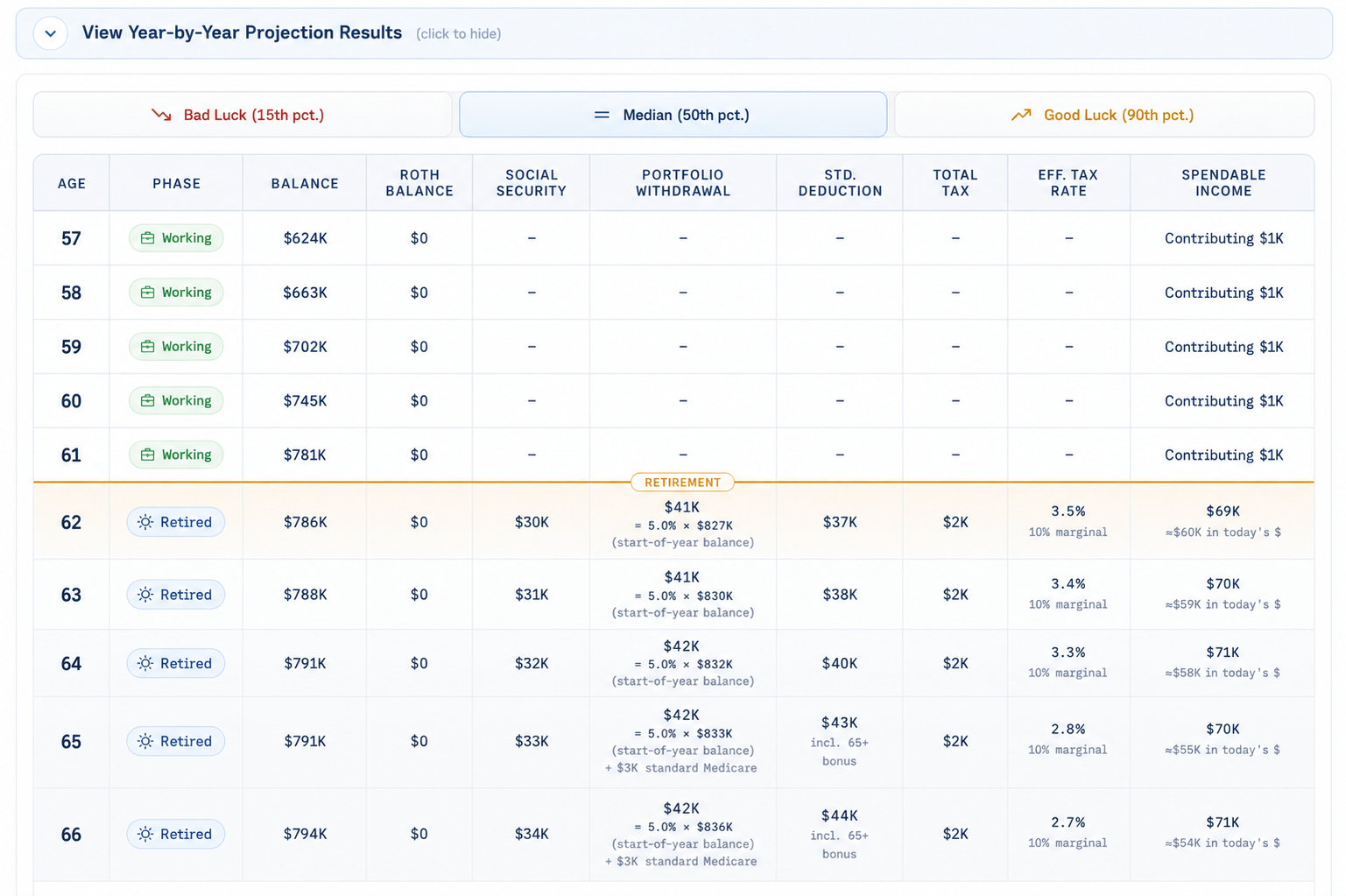
Task: Click the 'View Year-by-Year Projection Results' header
Action: pyautogui.click(x=242, y=32)
